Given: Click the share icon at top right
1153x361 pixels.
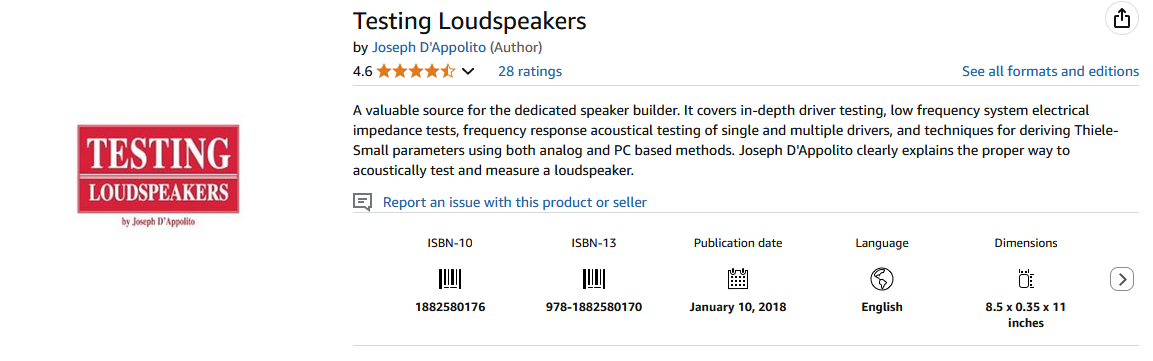Looking at the screenshot, I should click(x=1121, y=19).
